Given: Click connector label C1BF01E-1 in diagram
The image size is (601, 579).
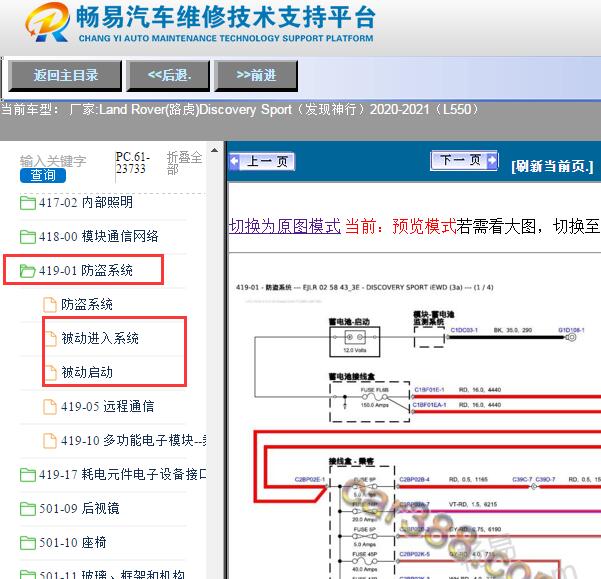Looking at the screenshot, I should [x=429, y=390].
